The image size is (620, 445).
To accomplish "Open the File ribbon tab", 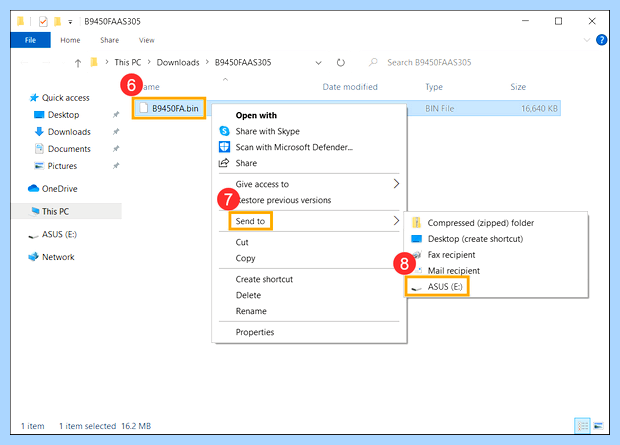I will click(x=30, y=40).
